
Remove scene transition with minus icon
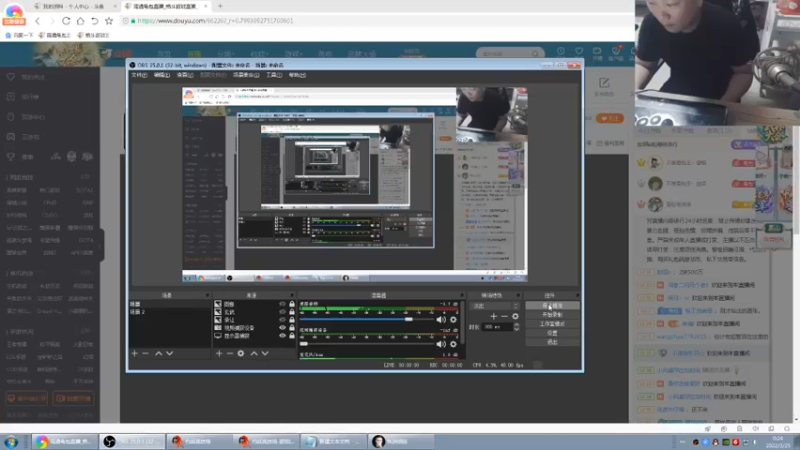pyautogui.click(x=504, y=316)
